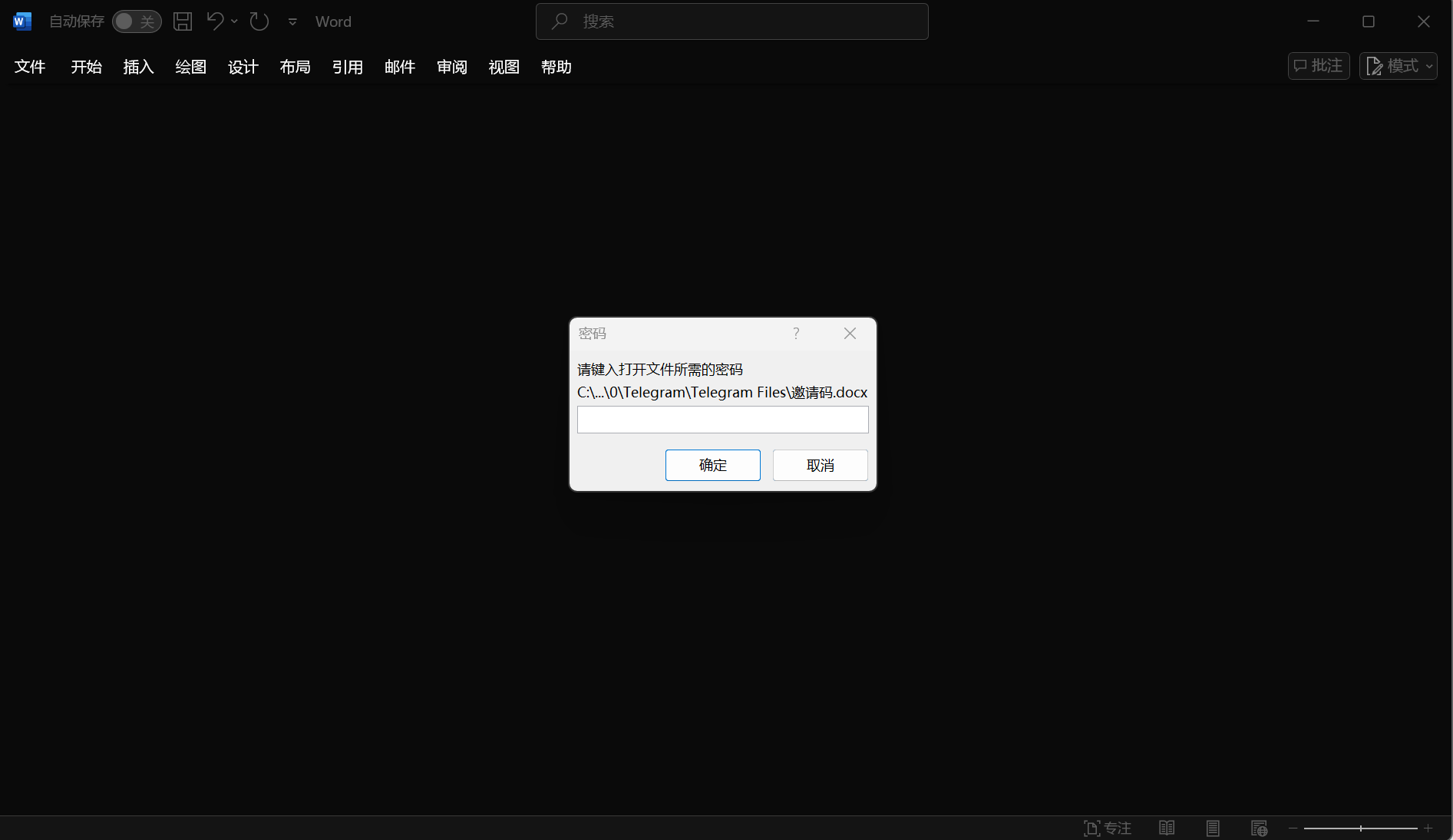Select Web Layout view icon
This screenshot has width=1453, height=840.
(1259, 828)
